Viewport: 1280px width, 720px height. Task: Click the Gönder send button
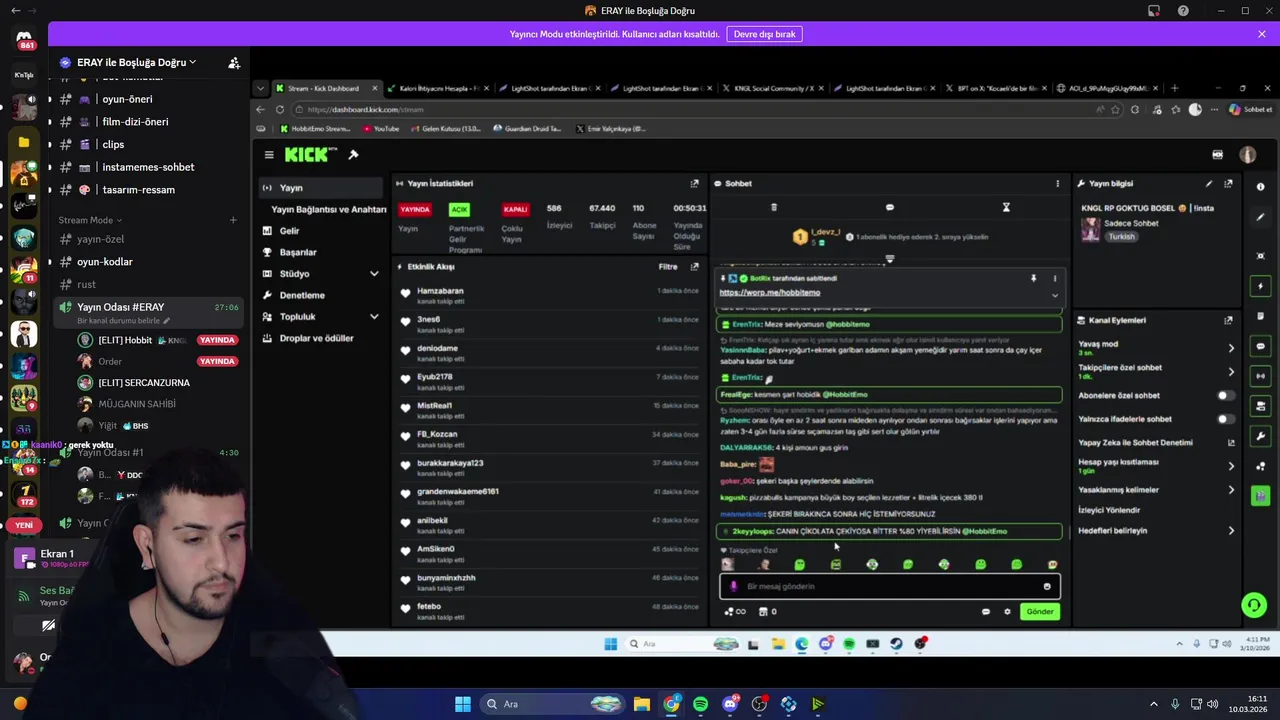tap(1040, 612)
